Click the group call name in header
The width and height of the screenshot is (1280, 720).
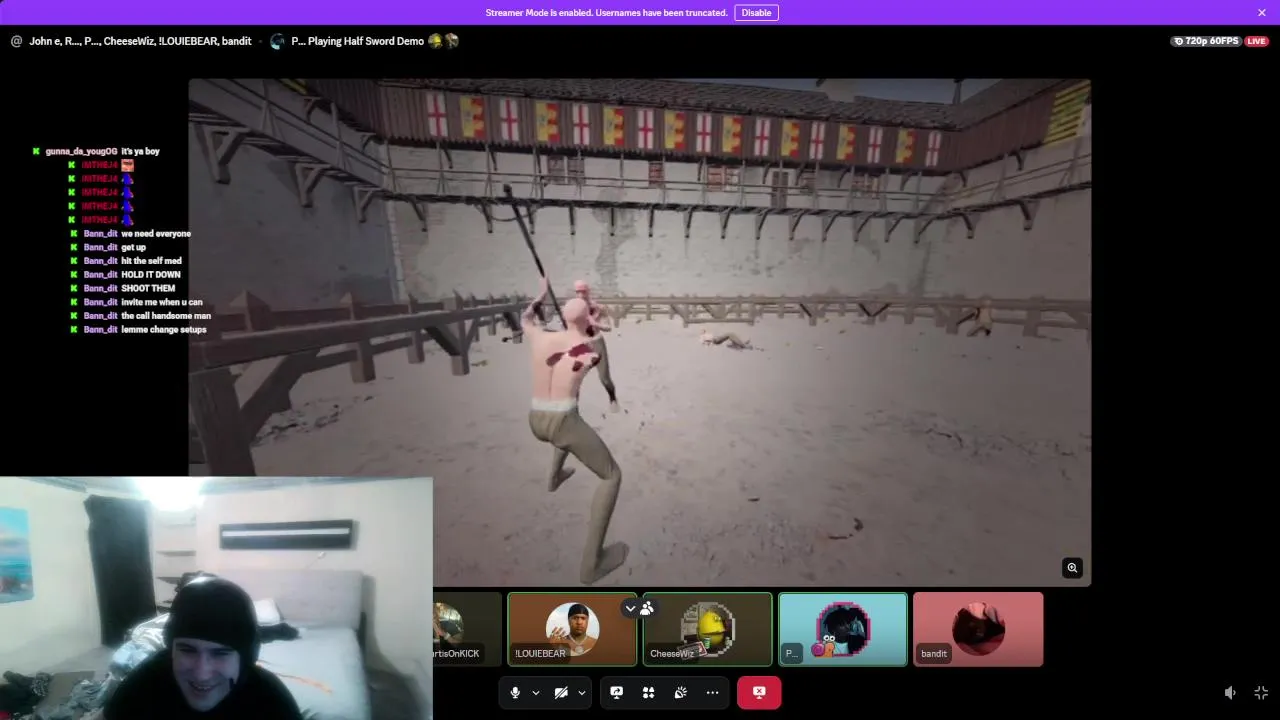click(140, 41)
